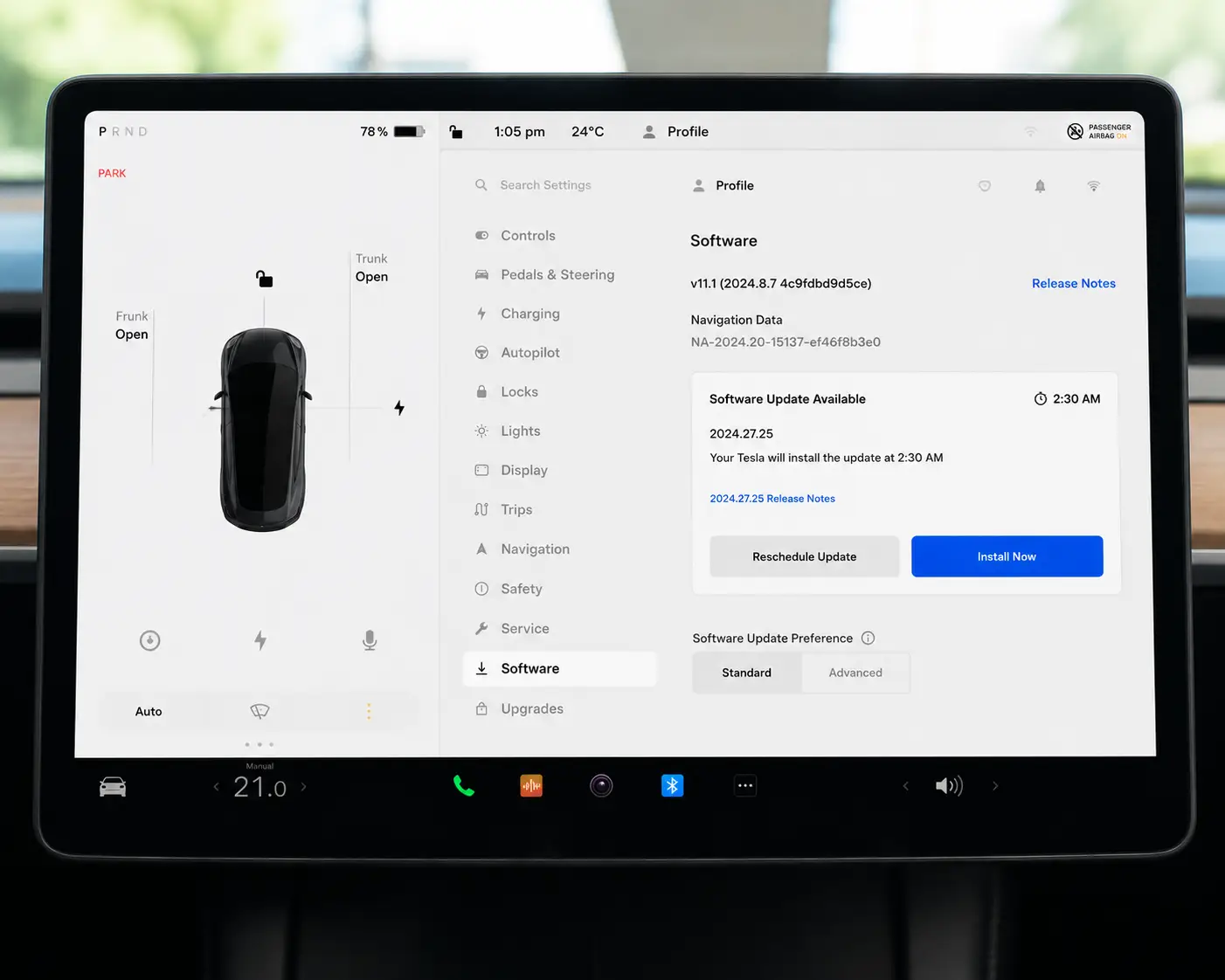Select the Software settings menu item
The image size is (1225, 980).
(559, 669)
